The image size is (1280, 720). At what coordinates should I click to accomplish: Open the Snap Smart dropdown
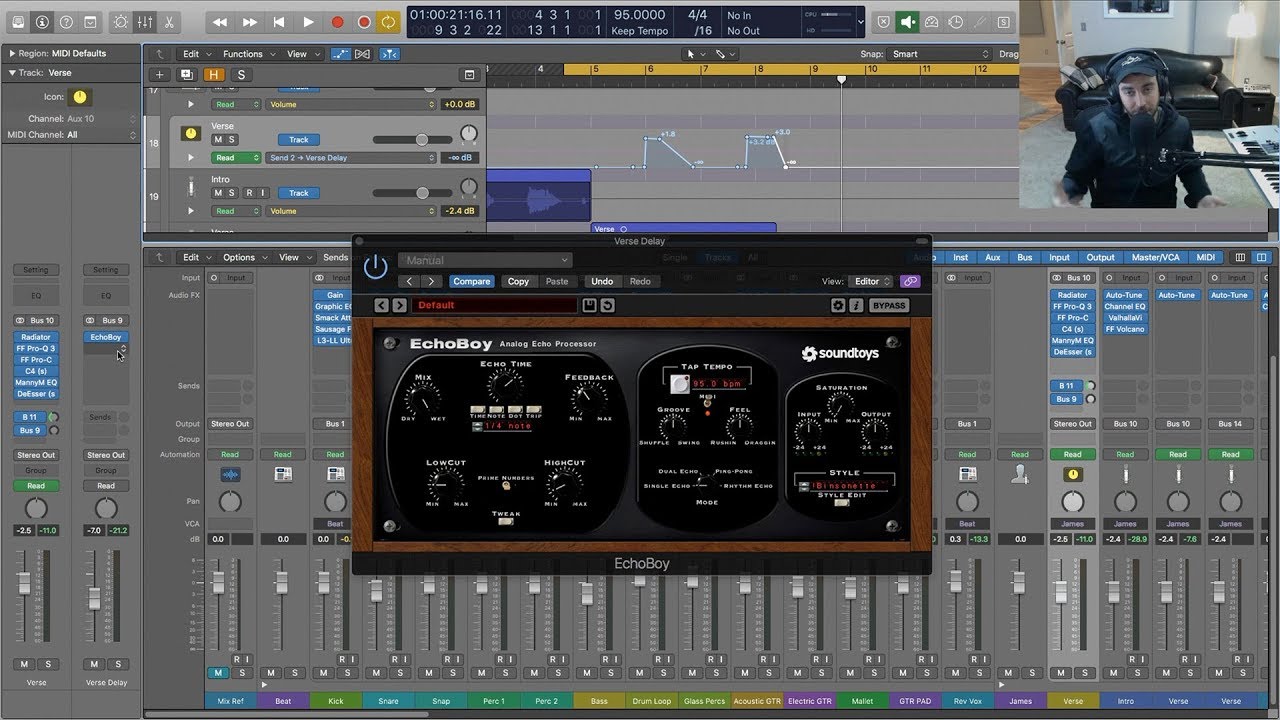pos(939,54)
